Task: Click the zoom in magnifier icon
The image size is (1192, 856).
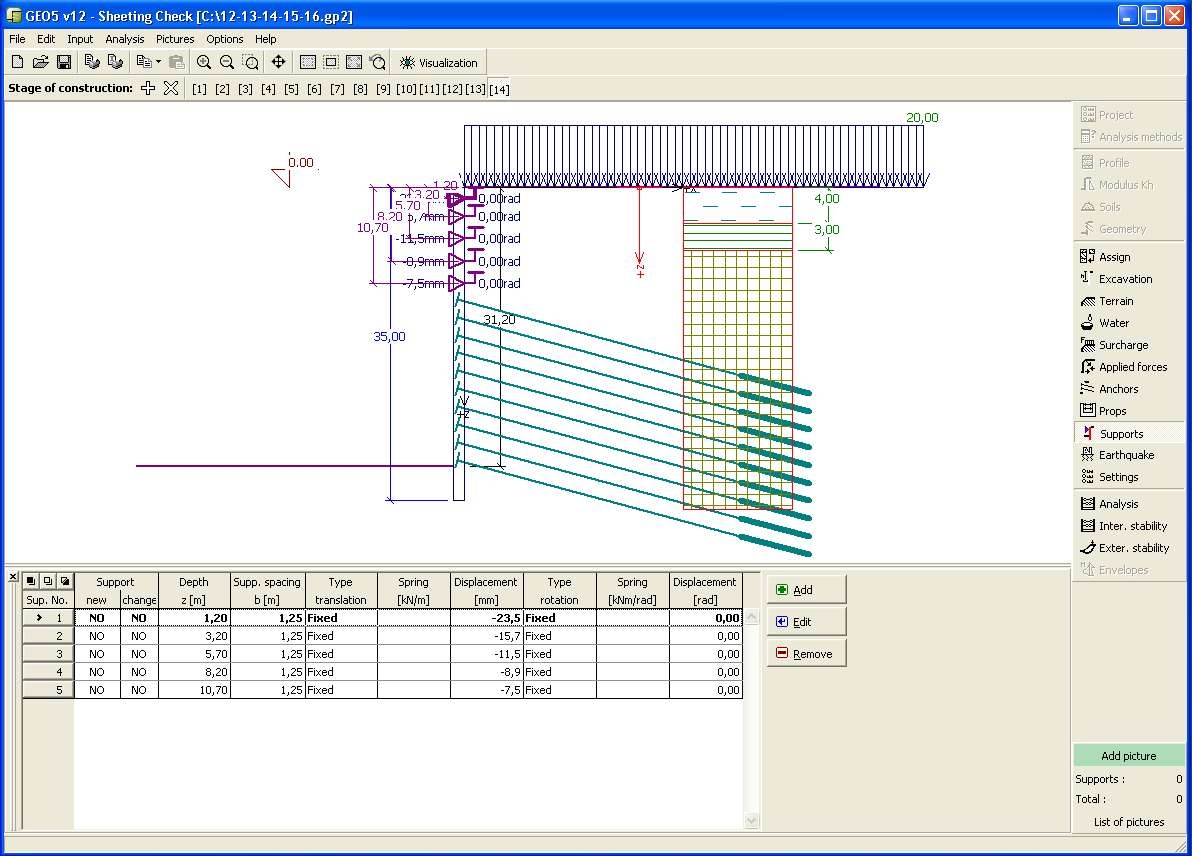Action: click(x=204, y=62)
